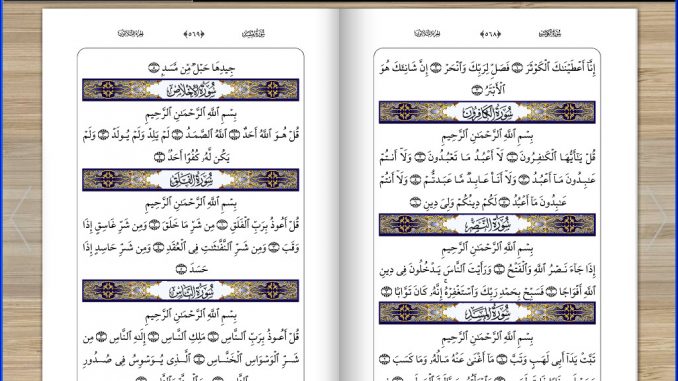Image resolution: width=678 pixels, height=381 pixels.
Task: Click page number 568 at top
Action: click(490, 34)
